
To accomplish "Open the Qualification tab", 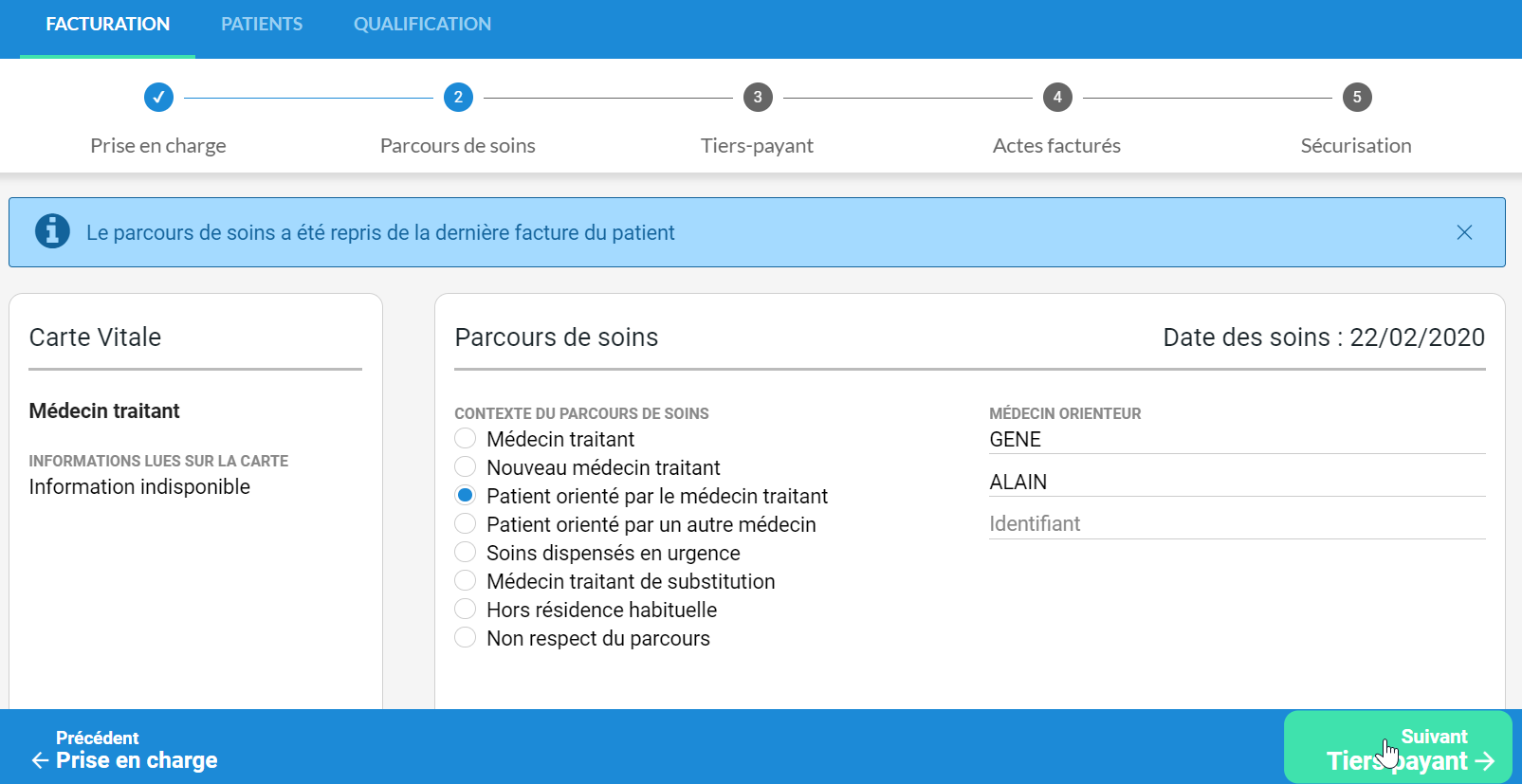I will pos(422,25).
